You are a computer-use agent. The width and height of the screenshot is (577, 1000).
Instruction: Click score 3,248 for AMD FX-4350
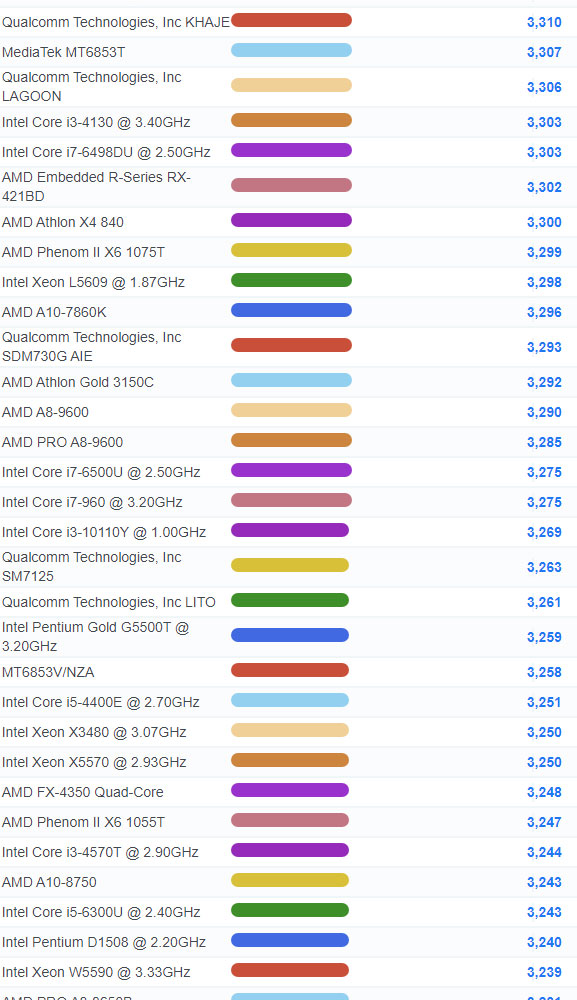click(x=544, y=793)
